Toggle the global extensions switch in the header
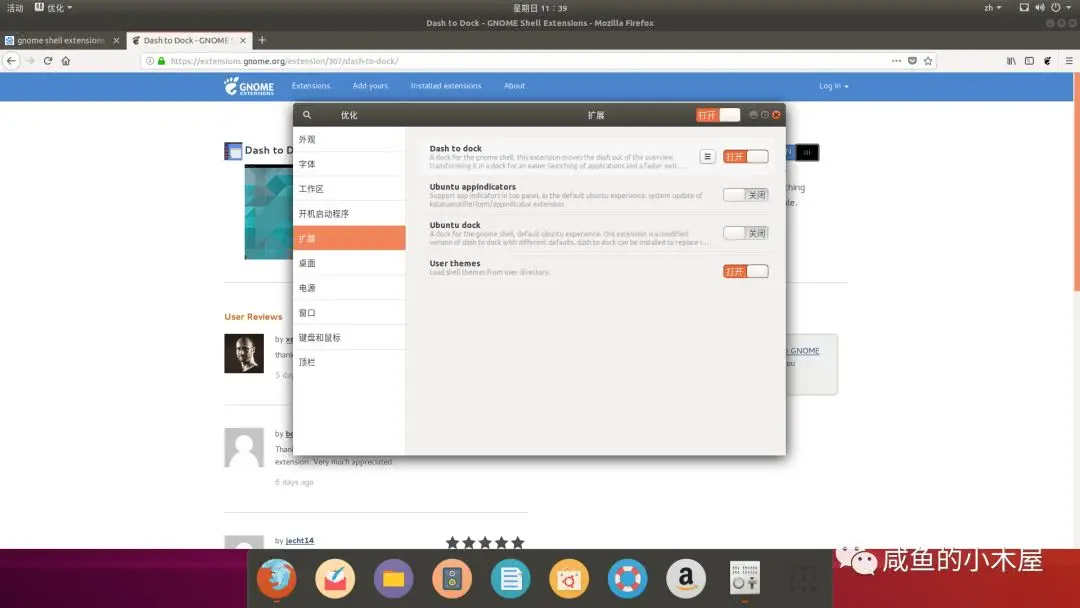This screenshot has height=608, width=1080. click(x=718, y=115)
